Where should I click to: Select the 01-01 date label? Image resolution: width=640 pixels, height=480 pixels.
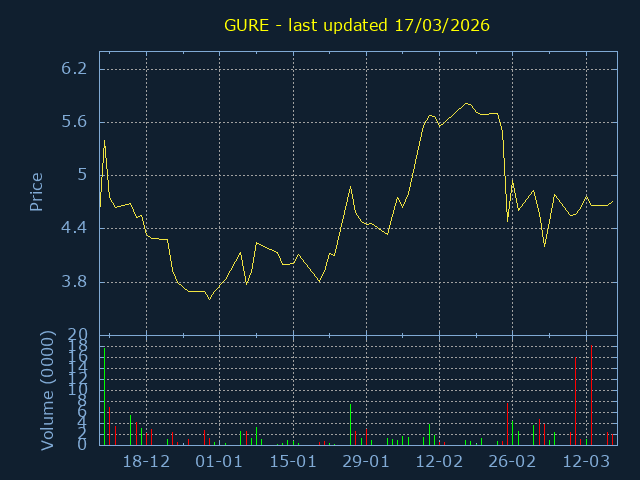tap(219, 462)
